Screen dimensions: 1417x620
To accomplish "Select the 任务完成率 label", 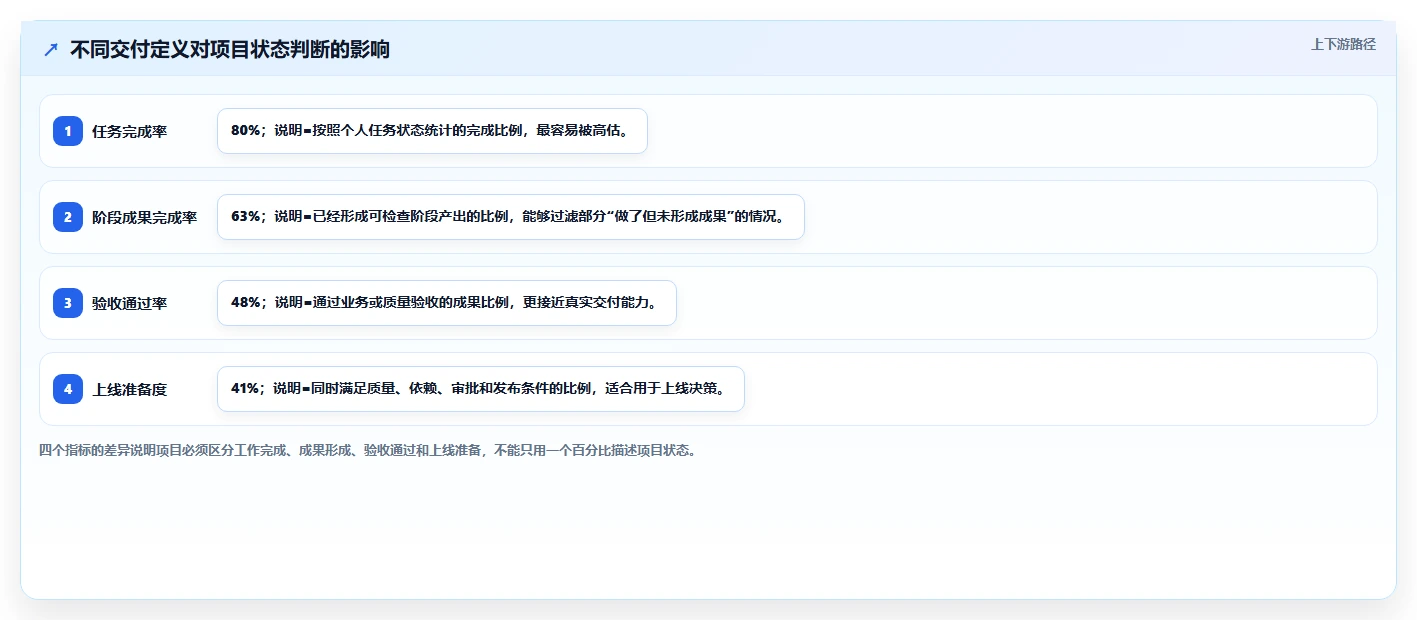I will click(x=129, y=132).
